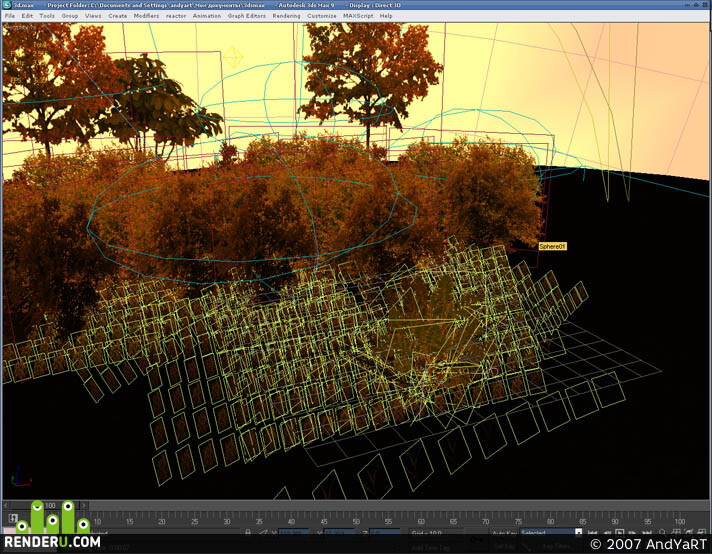Image resolution: width=712 pixels, height=554 pixels.
Task: Click the time slider left arrow
Action: (5, 505)
